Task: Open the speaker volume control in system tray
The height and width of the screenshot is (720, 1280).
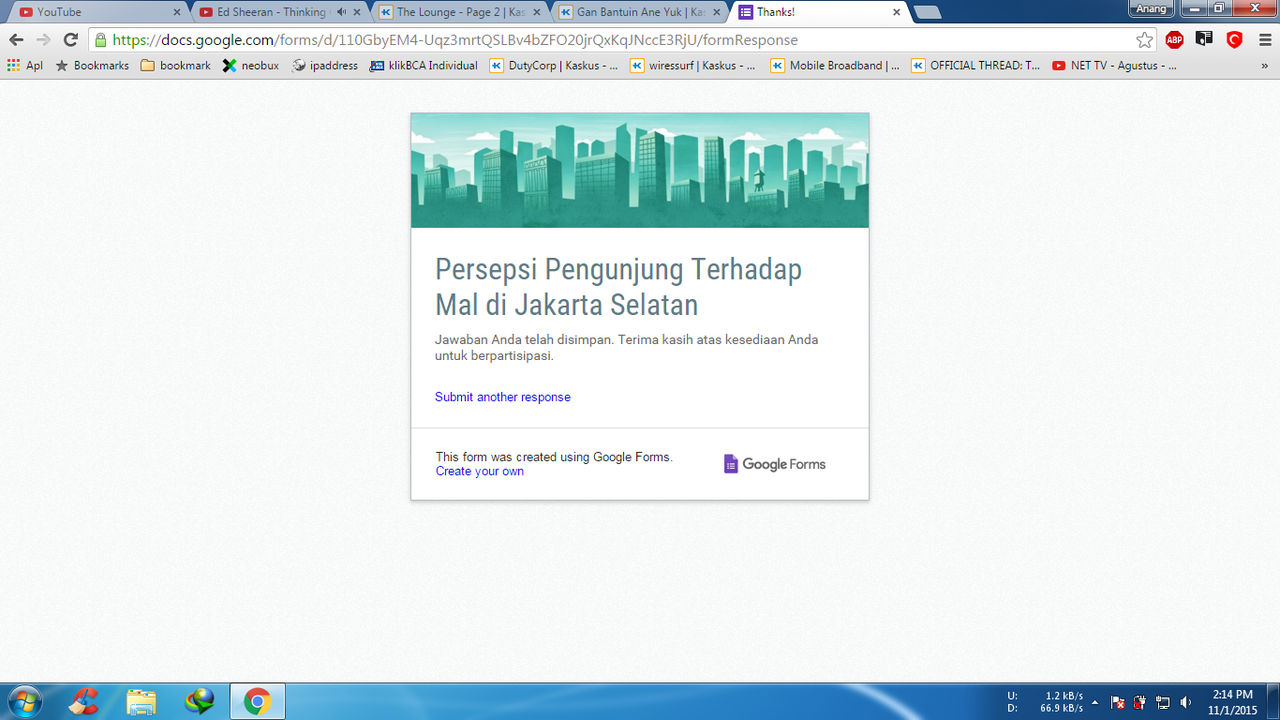Action: pos(1186,701)
